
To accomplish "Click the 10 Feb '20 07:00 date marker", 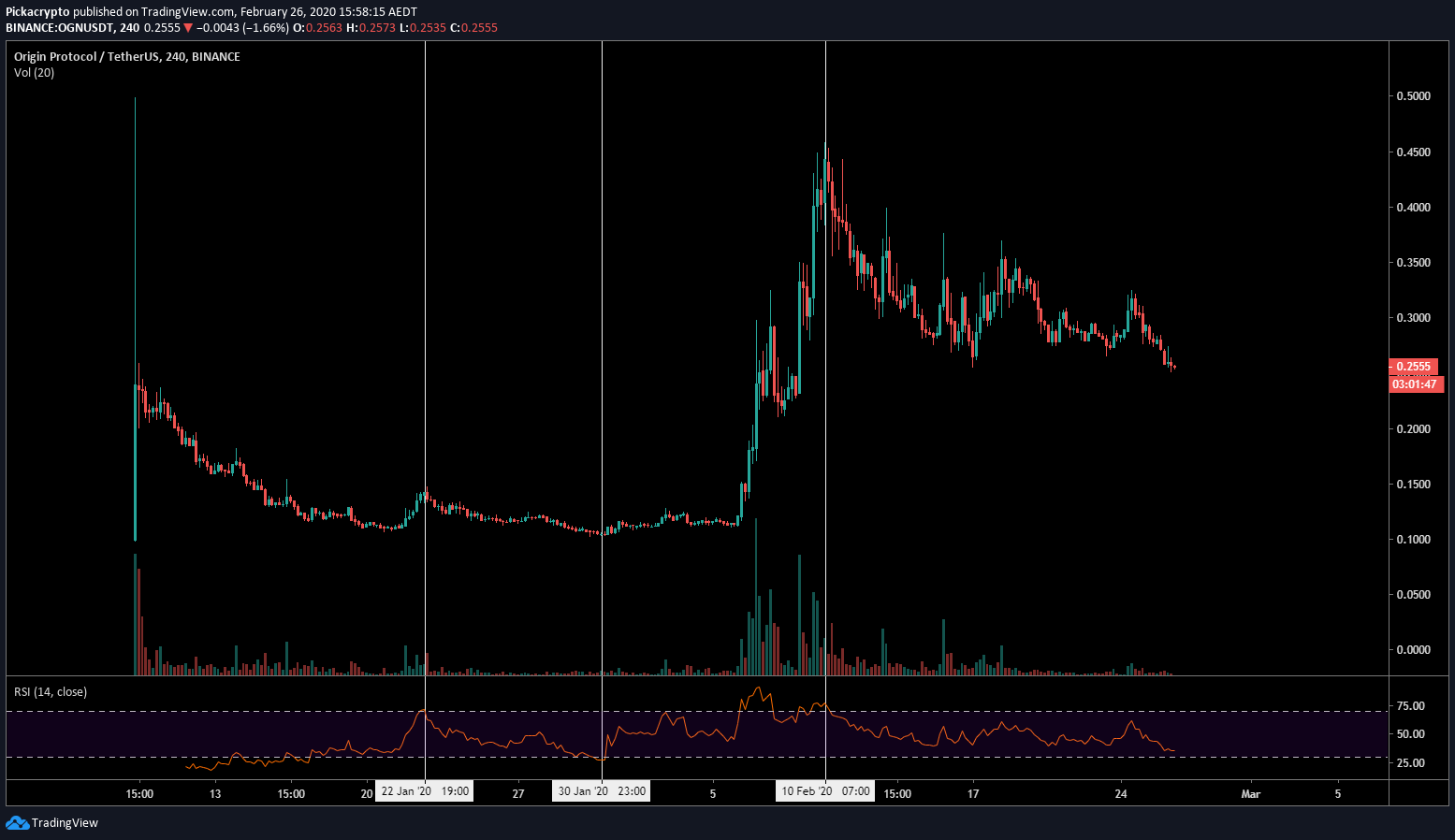I will click(x=825, y=791).
